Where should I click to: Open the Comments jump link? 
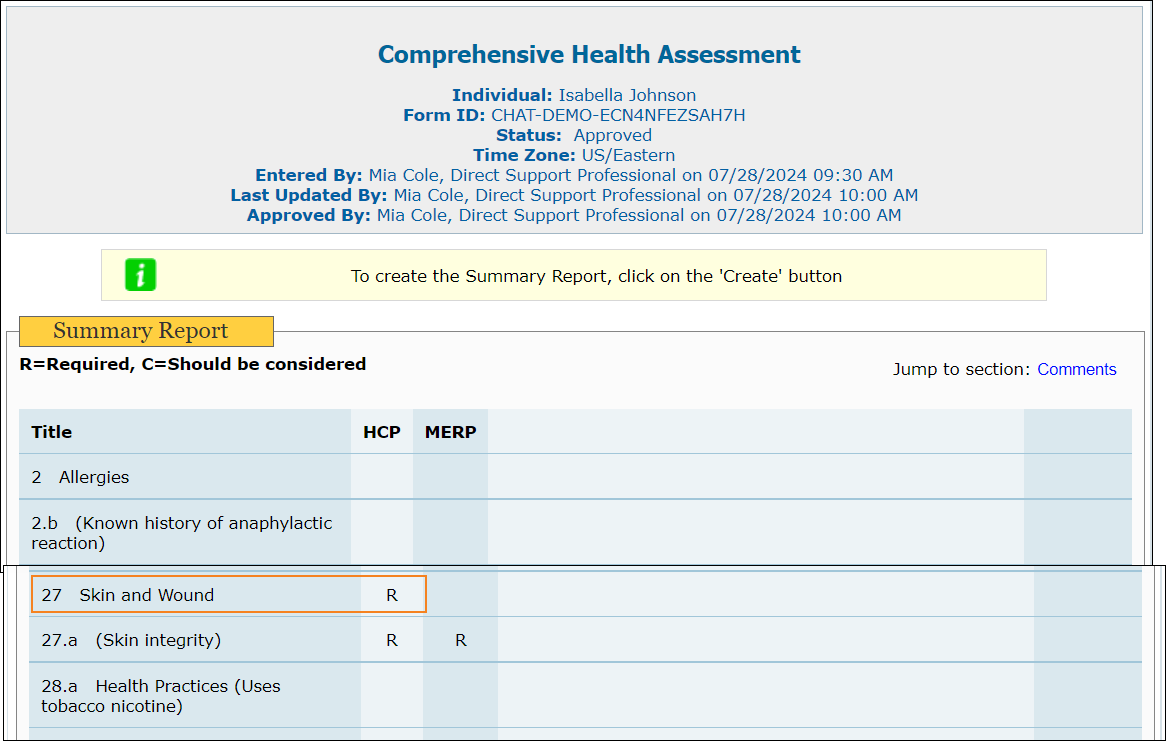click(1076, 369)
